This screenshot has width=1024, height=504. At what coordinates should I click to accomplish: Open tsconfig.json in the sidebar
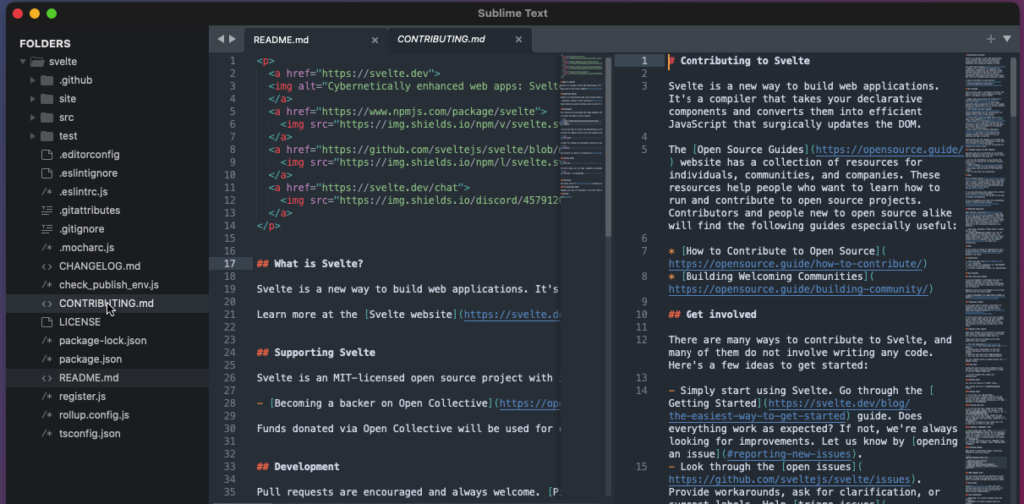click(x=107, y=434)
